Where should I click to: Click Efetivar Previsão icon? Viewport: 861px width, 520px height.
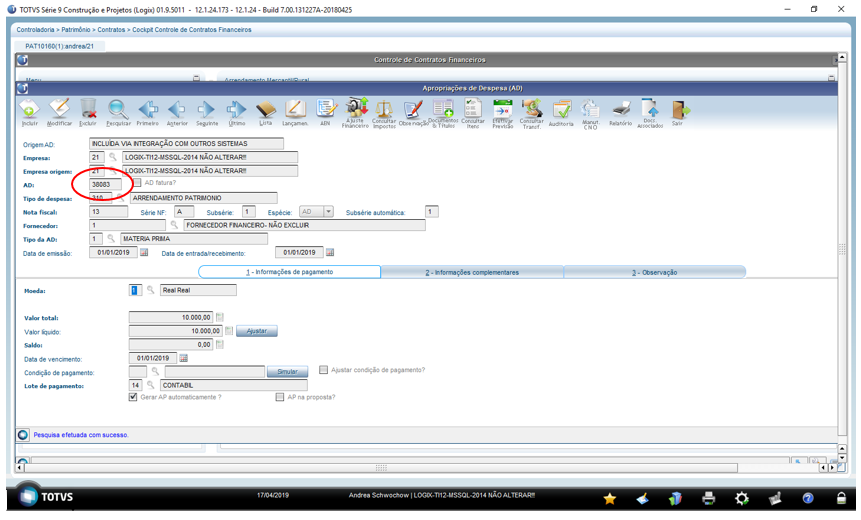point(502,112)
